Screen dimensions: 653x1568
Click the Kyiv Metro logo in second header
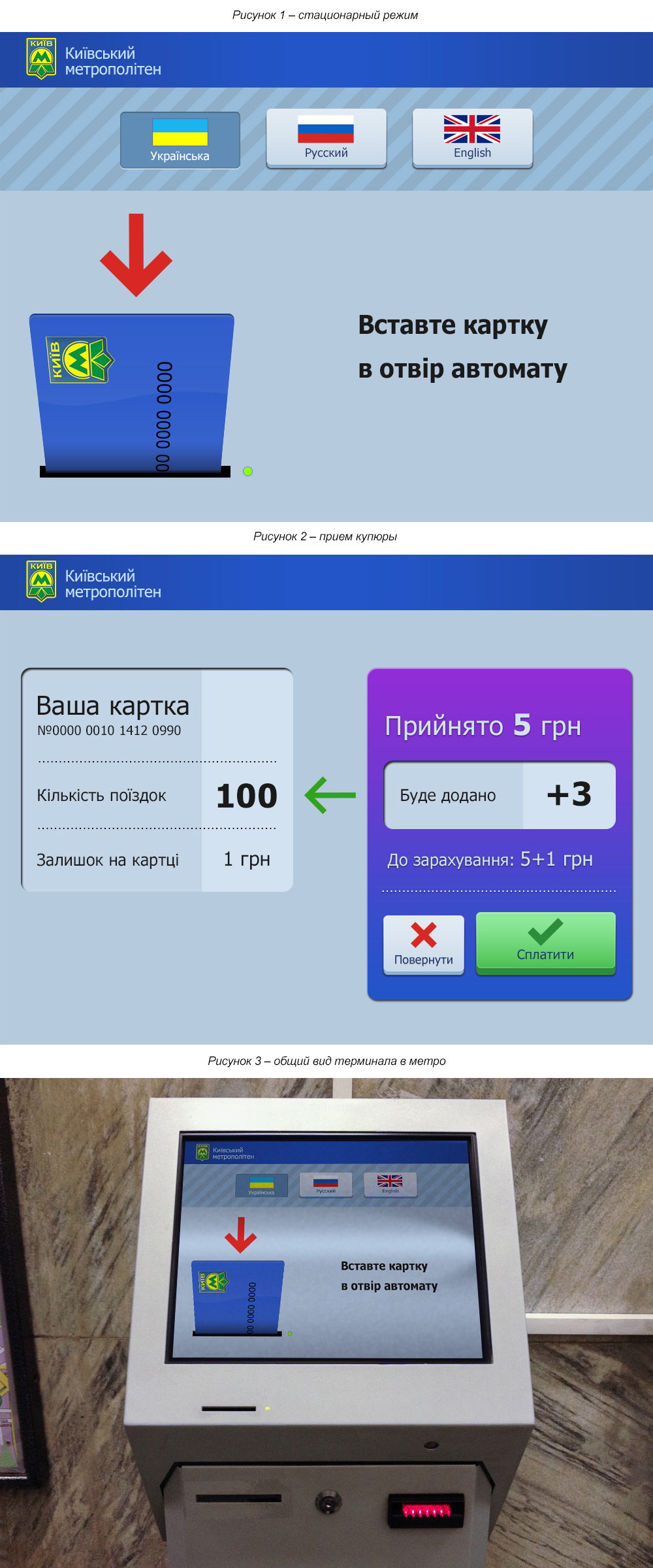click(41, 581)
